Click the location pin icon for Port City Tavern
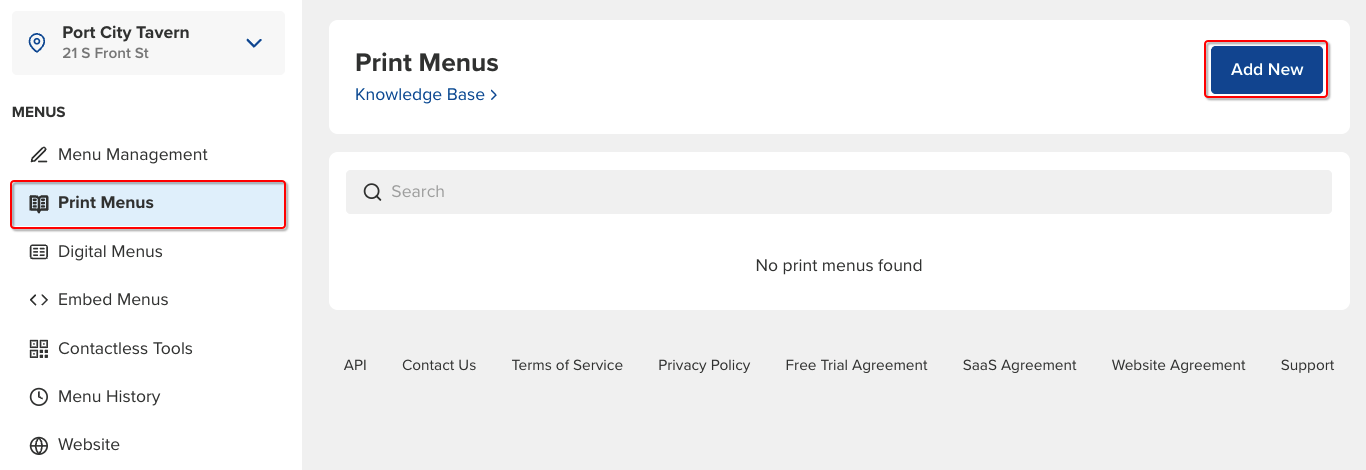Screen dimensions: 1366x470 click(x=37, y=43)
